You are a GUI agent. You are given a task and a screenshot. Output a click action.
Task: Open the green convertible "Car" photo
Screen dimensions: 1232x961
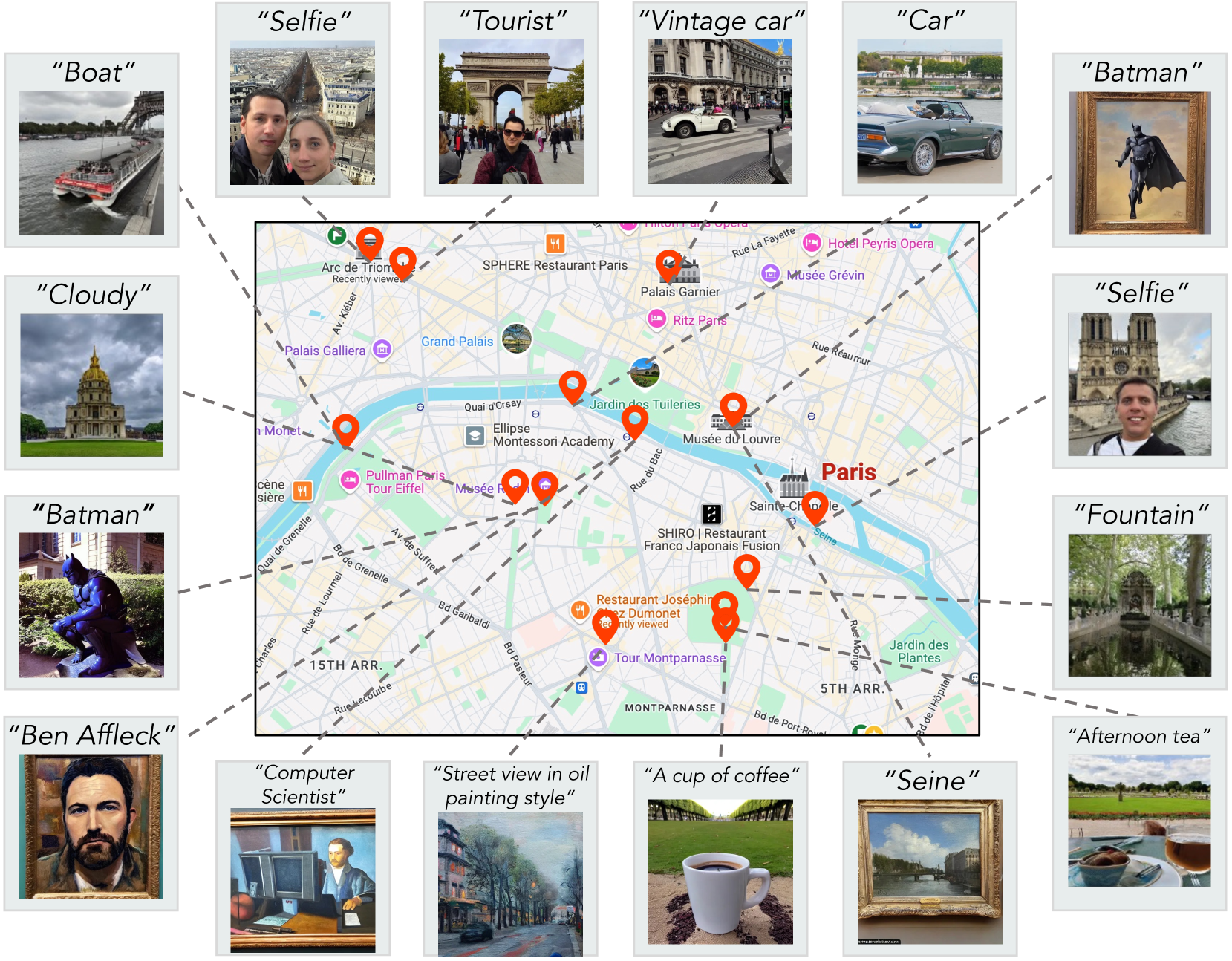929,112
